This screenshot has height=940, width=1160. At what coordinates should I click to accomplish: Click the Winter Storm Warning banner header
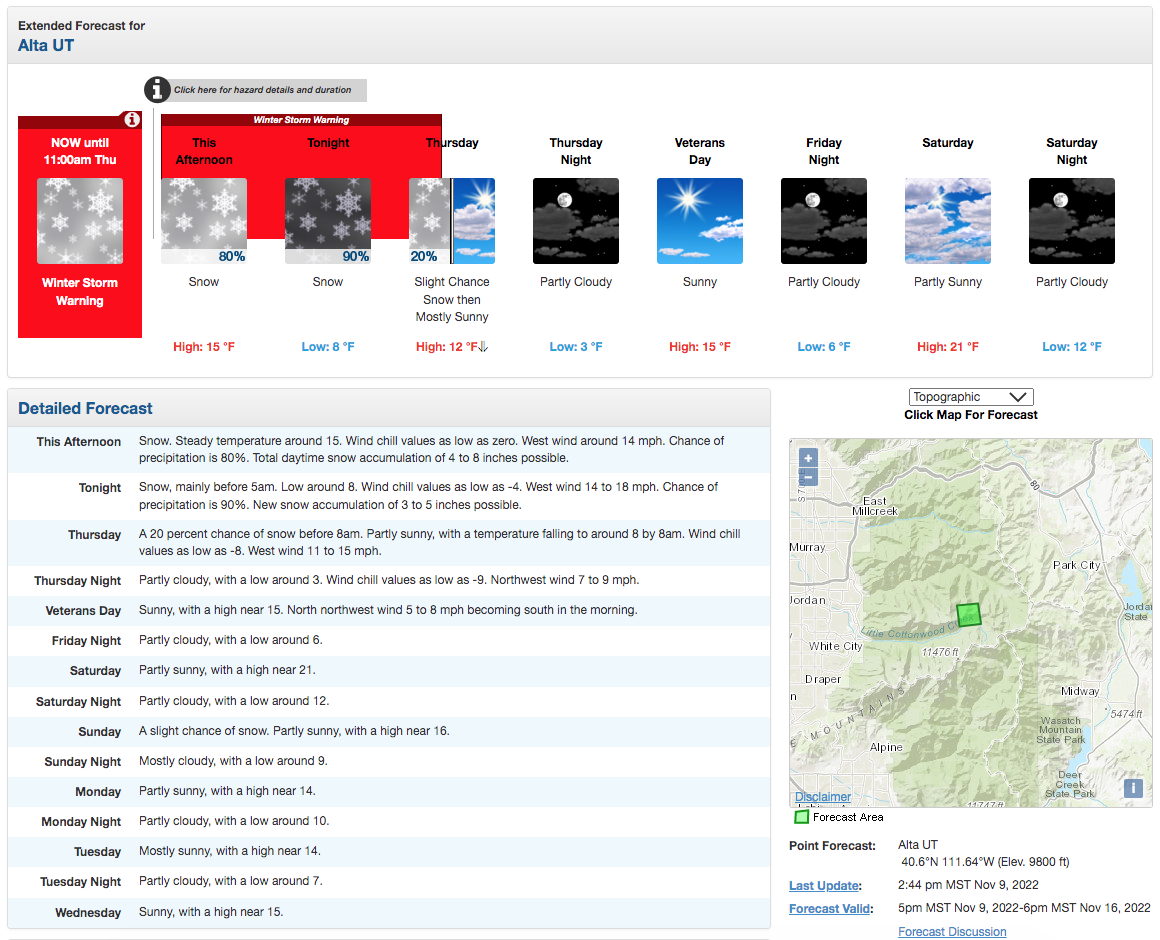click(301, 120)
